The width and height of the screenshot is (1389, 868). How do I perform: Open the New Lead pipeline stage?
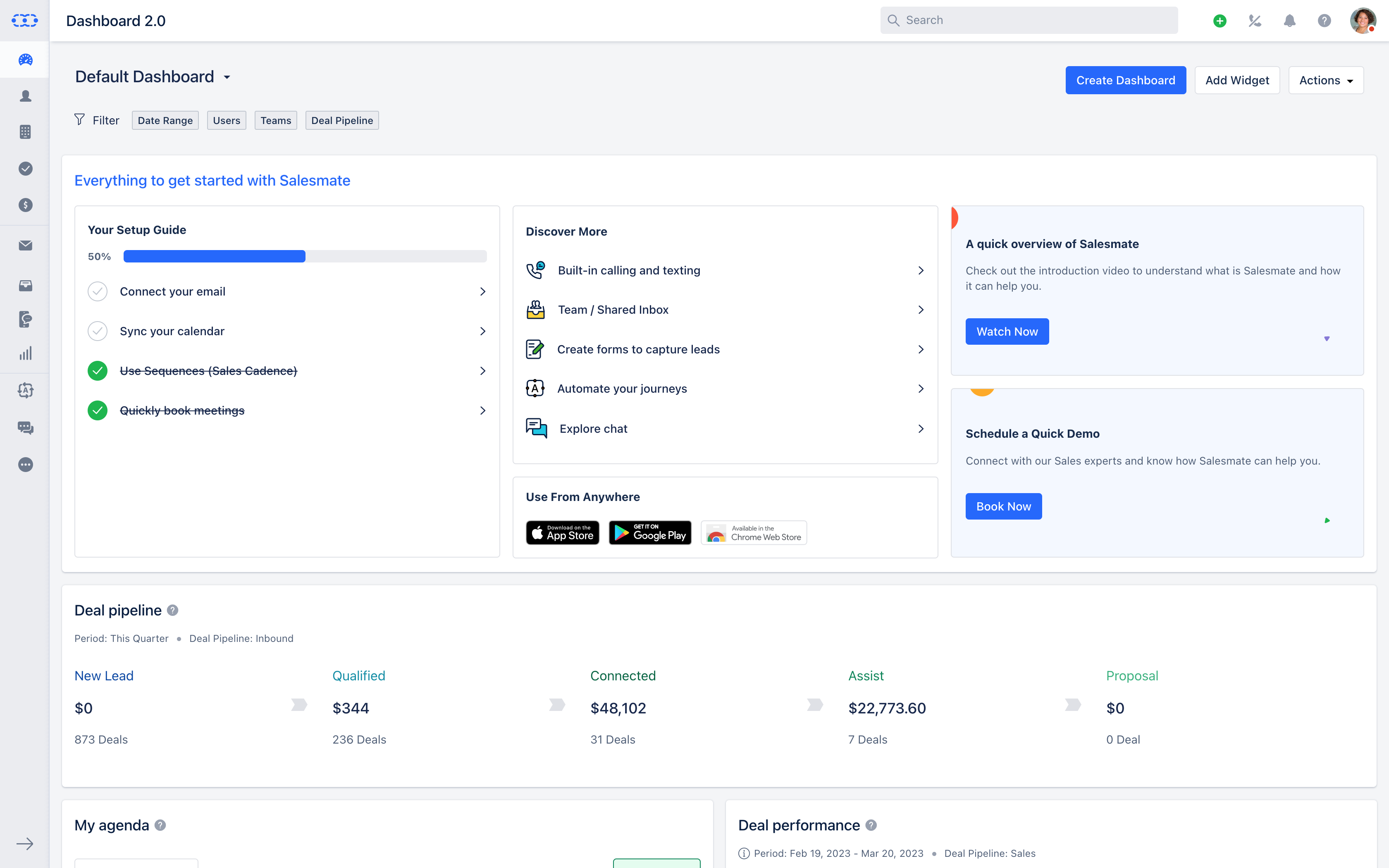point(104,676)
